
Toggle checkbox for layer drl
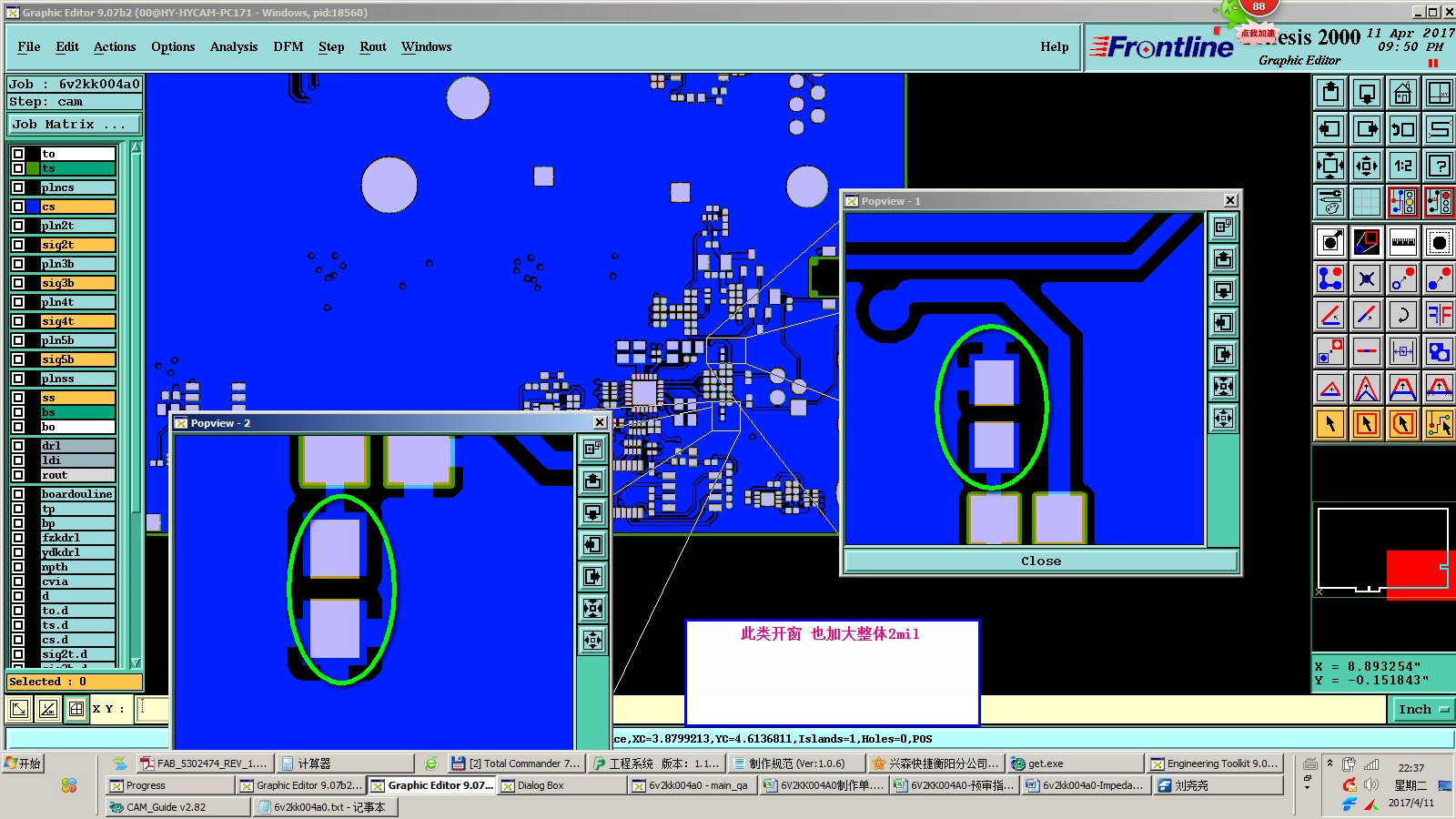pyautogui.click(x=18, y=446)
